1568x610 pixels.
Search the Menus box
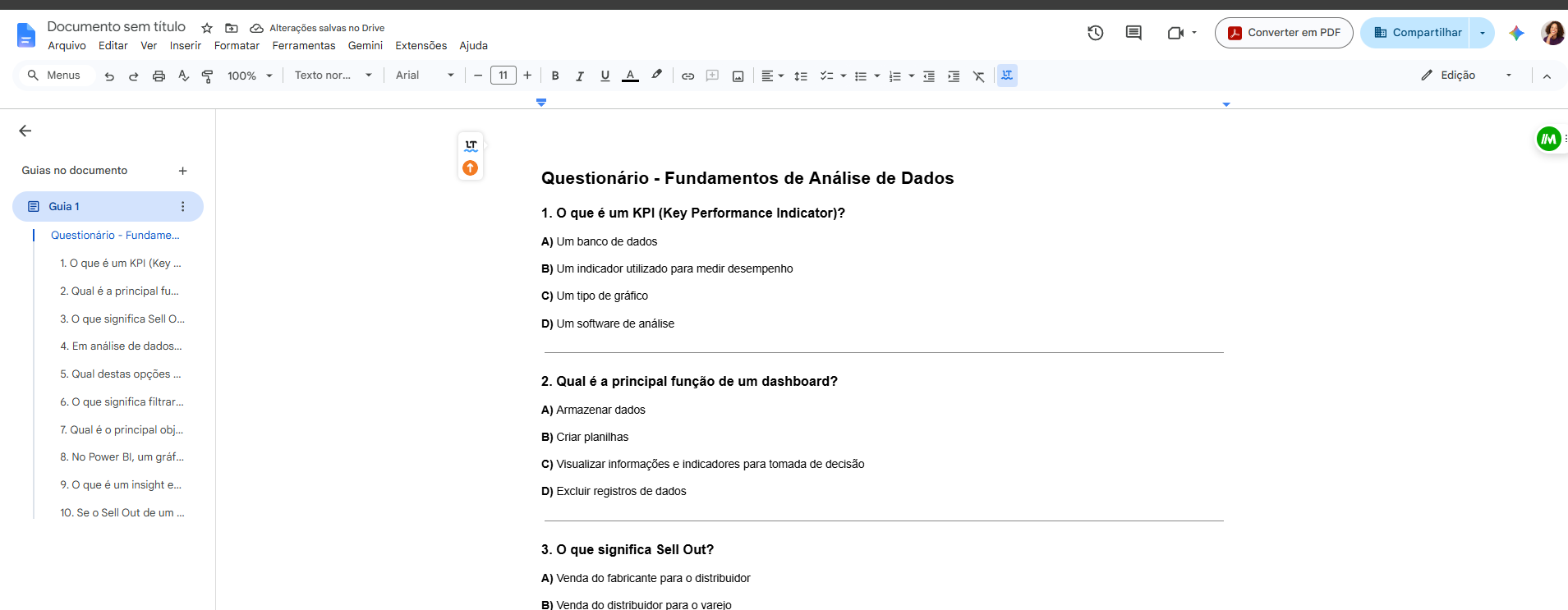(x=56, y=76)
